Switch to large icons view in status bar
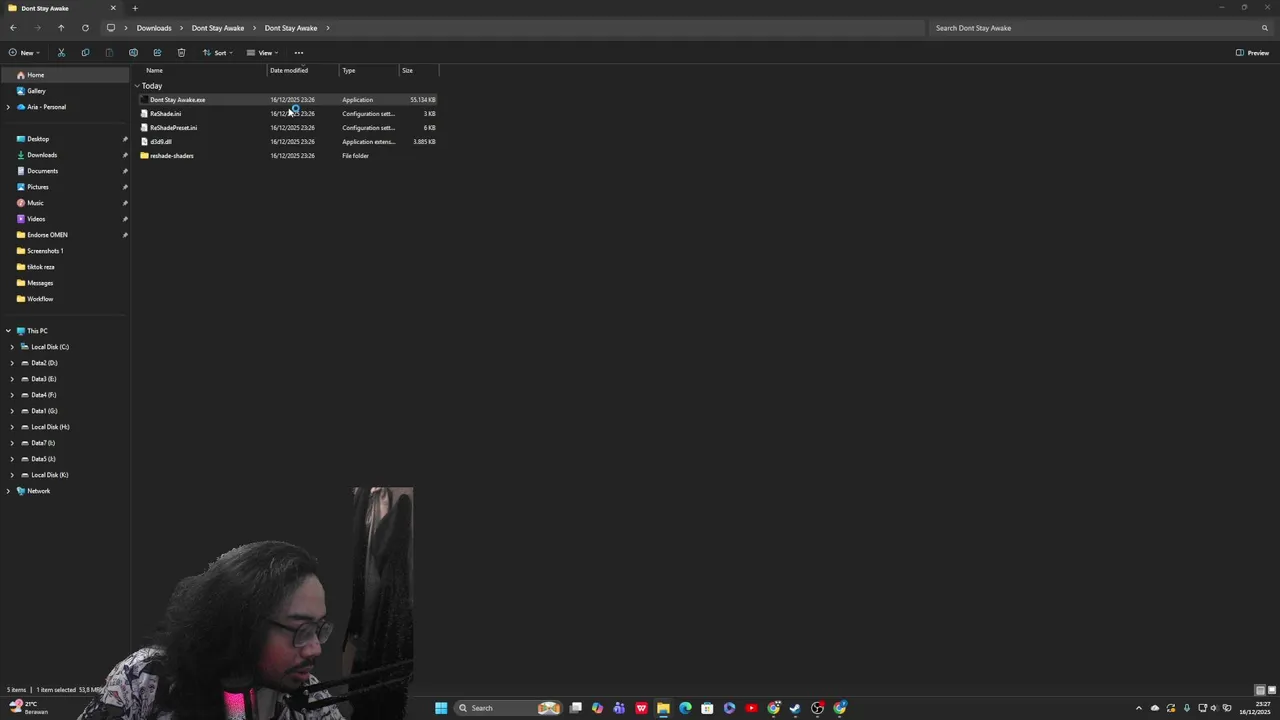The image size is (1280, 720). click(1272, 690)
